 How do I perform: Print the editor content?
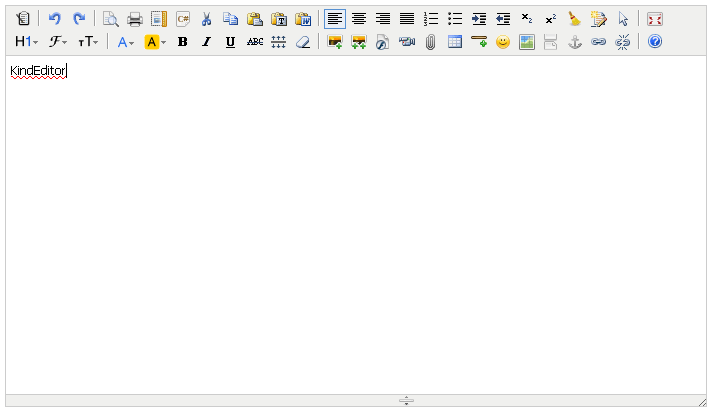pos(135,19)
